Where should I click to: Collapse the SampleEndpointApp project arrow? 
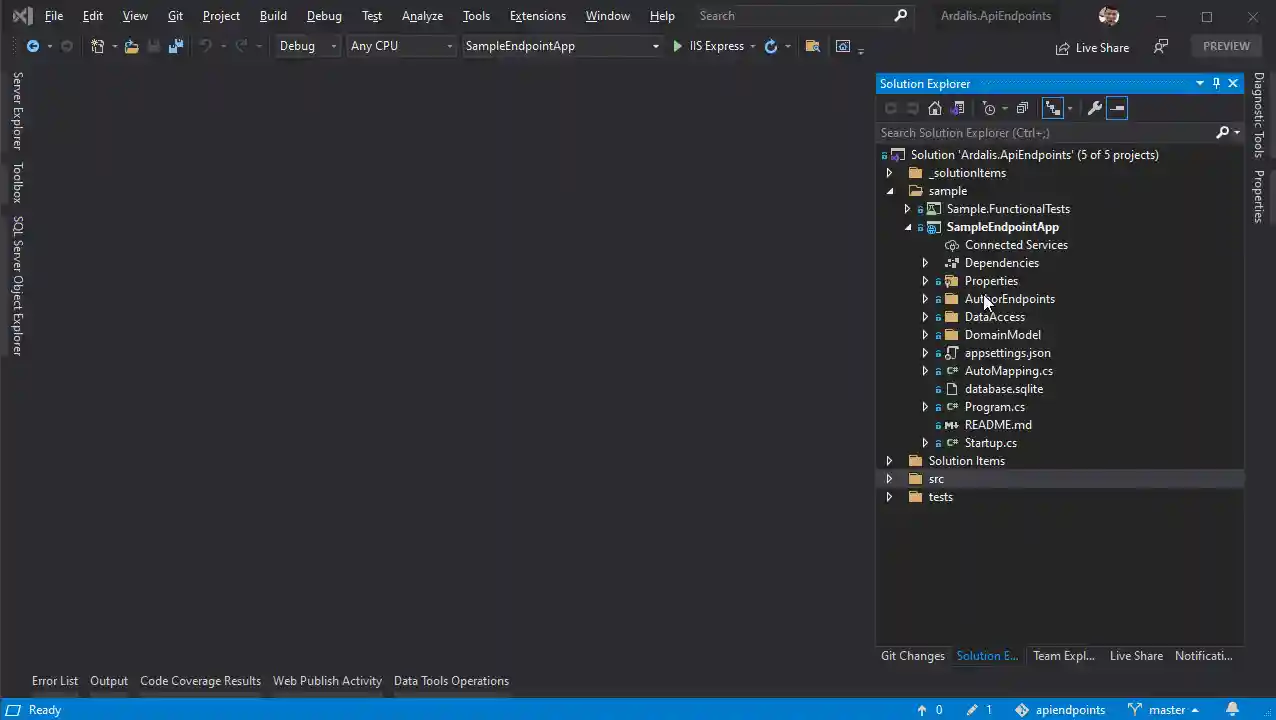point(908,227)
